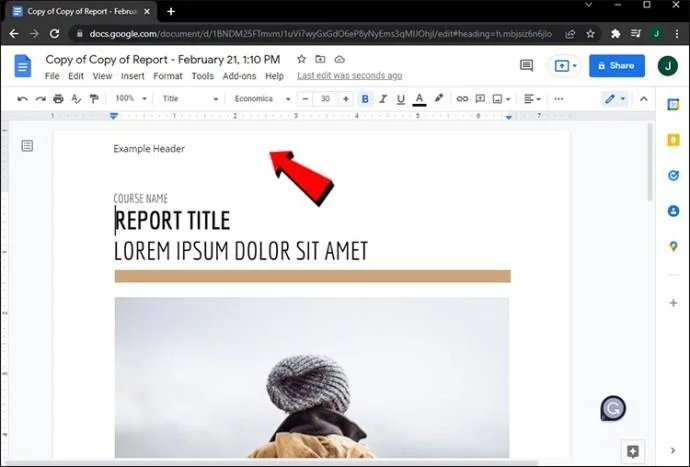Click the Redo icon in toolbar
690x467 pixels.
[x=40, y=99]
